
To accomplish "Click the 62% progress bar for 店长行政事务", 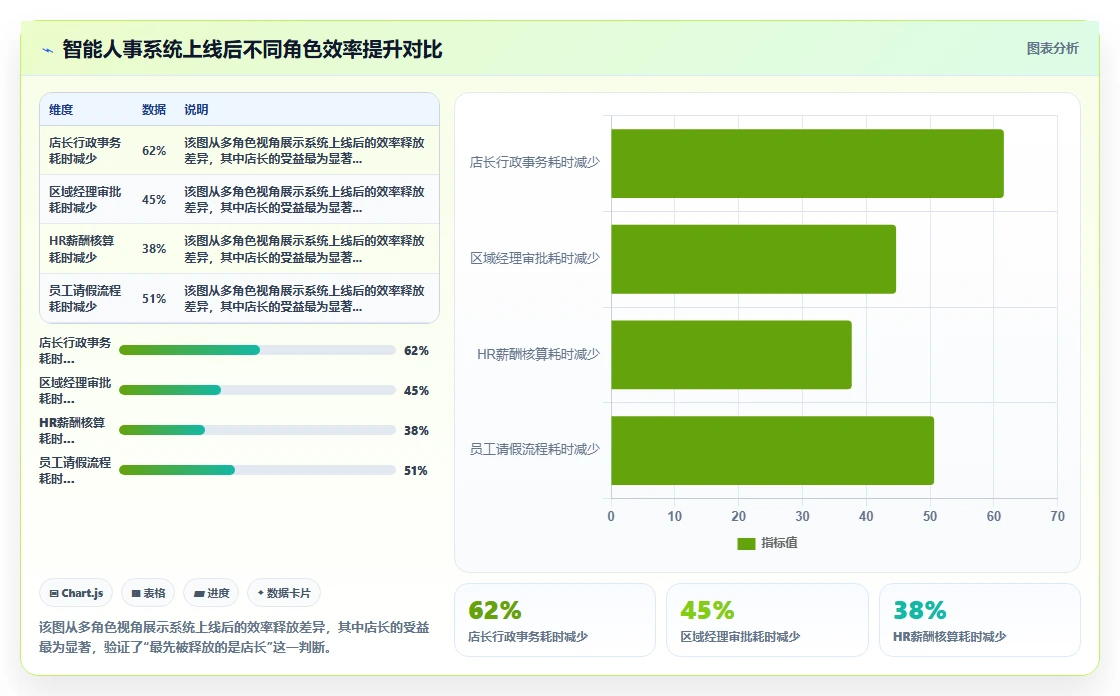I will click(257, 350).
